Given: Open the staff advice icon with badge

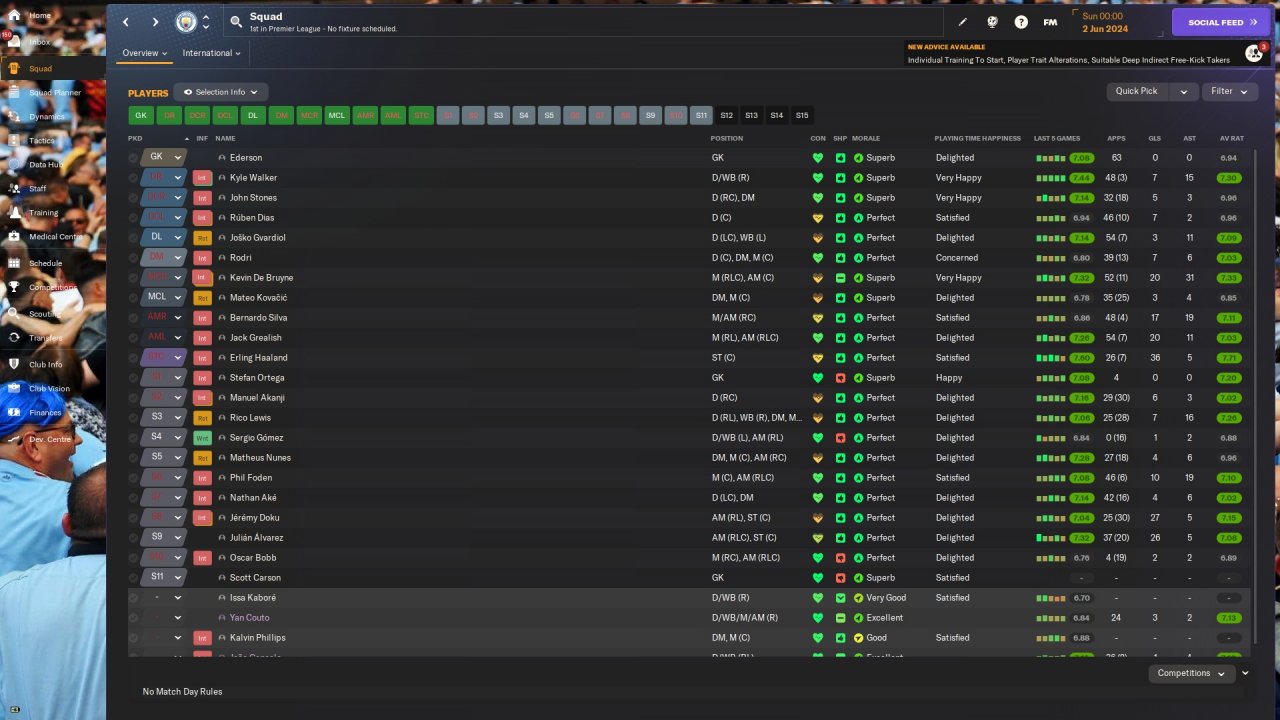Looking at the screenshot, I should pyautogui.click(x=1254, y=53).
